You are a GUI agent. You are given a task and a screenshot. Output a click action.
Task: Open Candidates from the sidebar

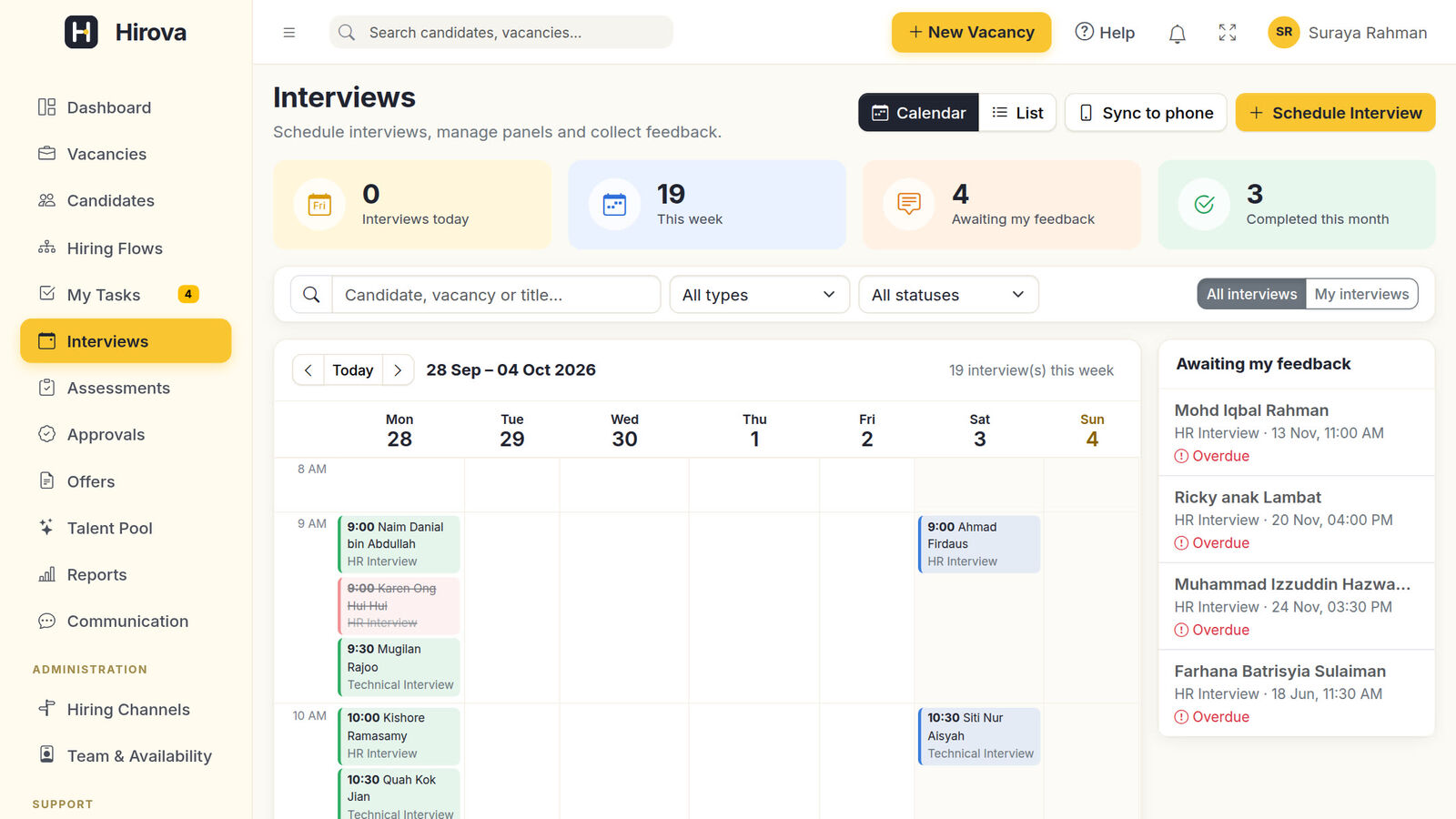[x=126, y=200]
